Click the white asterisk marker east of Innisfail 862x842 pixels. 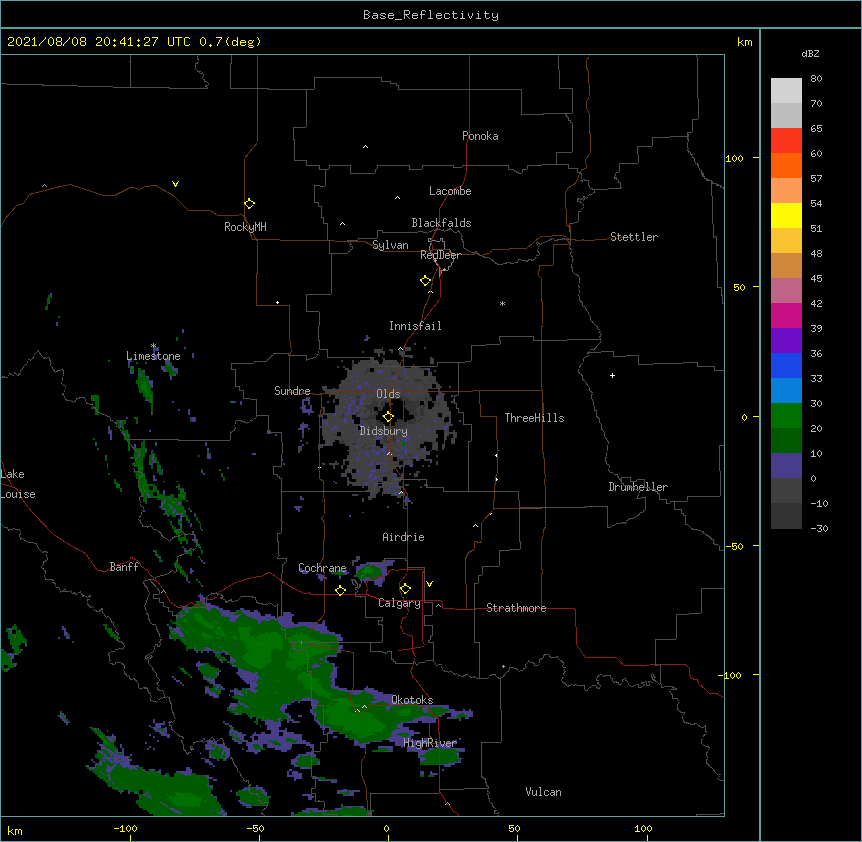coord(502,304)
